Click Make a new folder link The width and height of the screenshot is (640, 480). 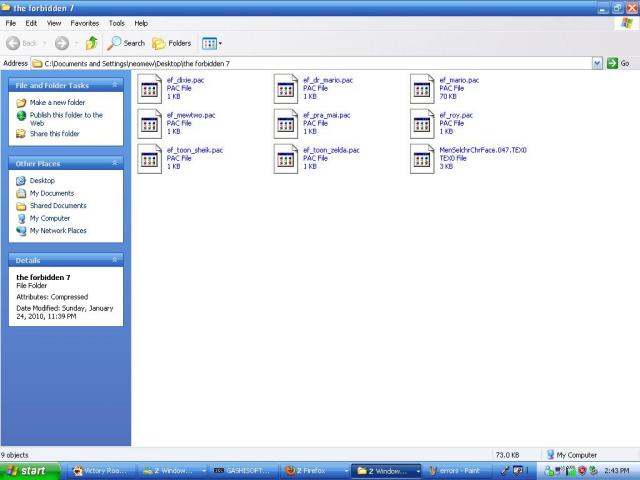pos(57,102)
